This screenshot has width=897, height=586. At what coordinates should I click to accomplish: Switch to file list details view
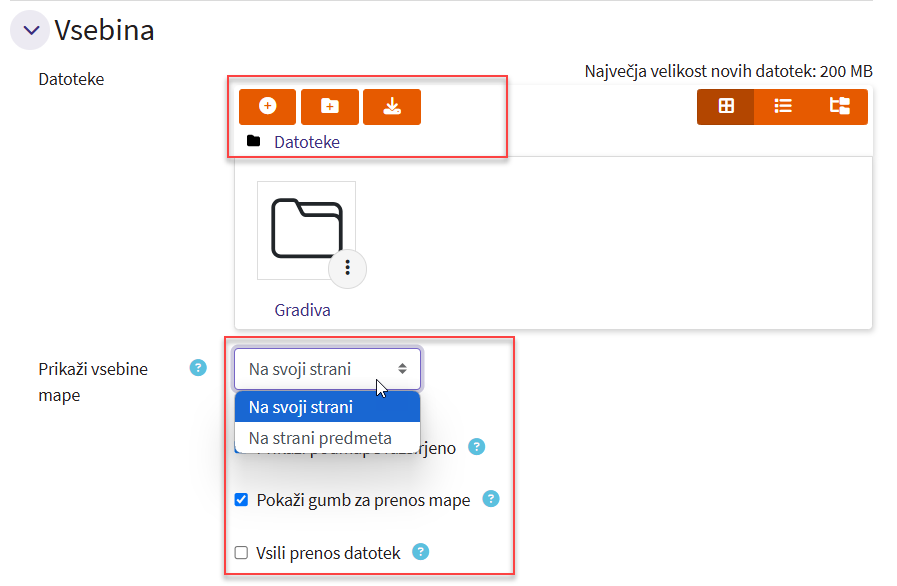point(783,106)
